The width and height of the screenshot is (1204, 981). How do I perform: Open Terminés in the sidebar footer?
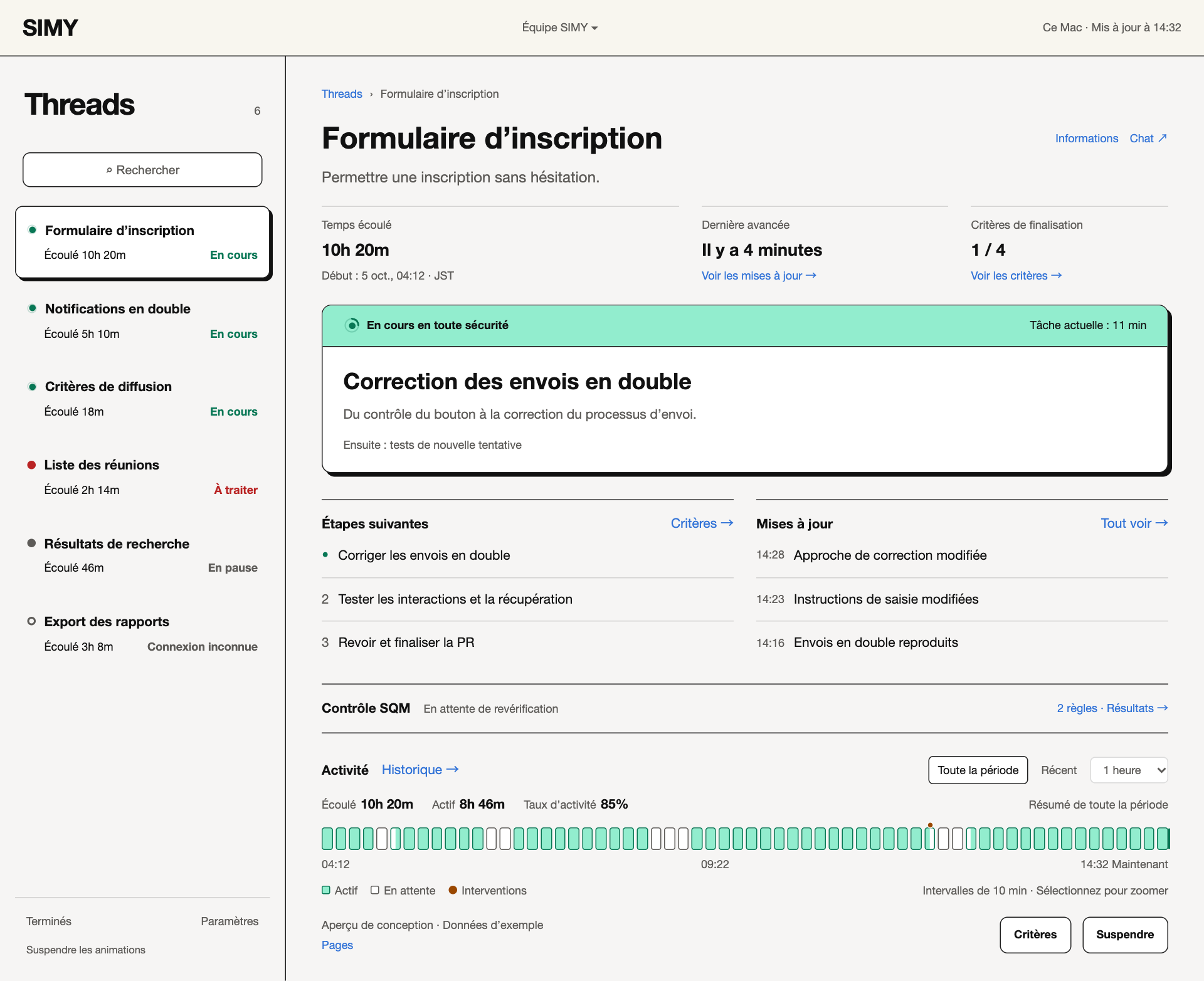(x=49, y=921)
